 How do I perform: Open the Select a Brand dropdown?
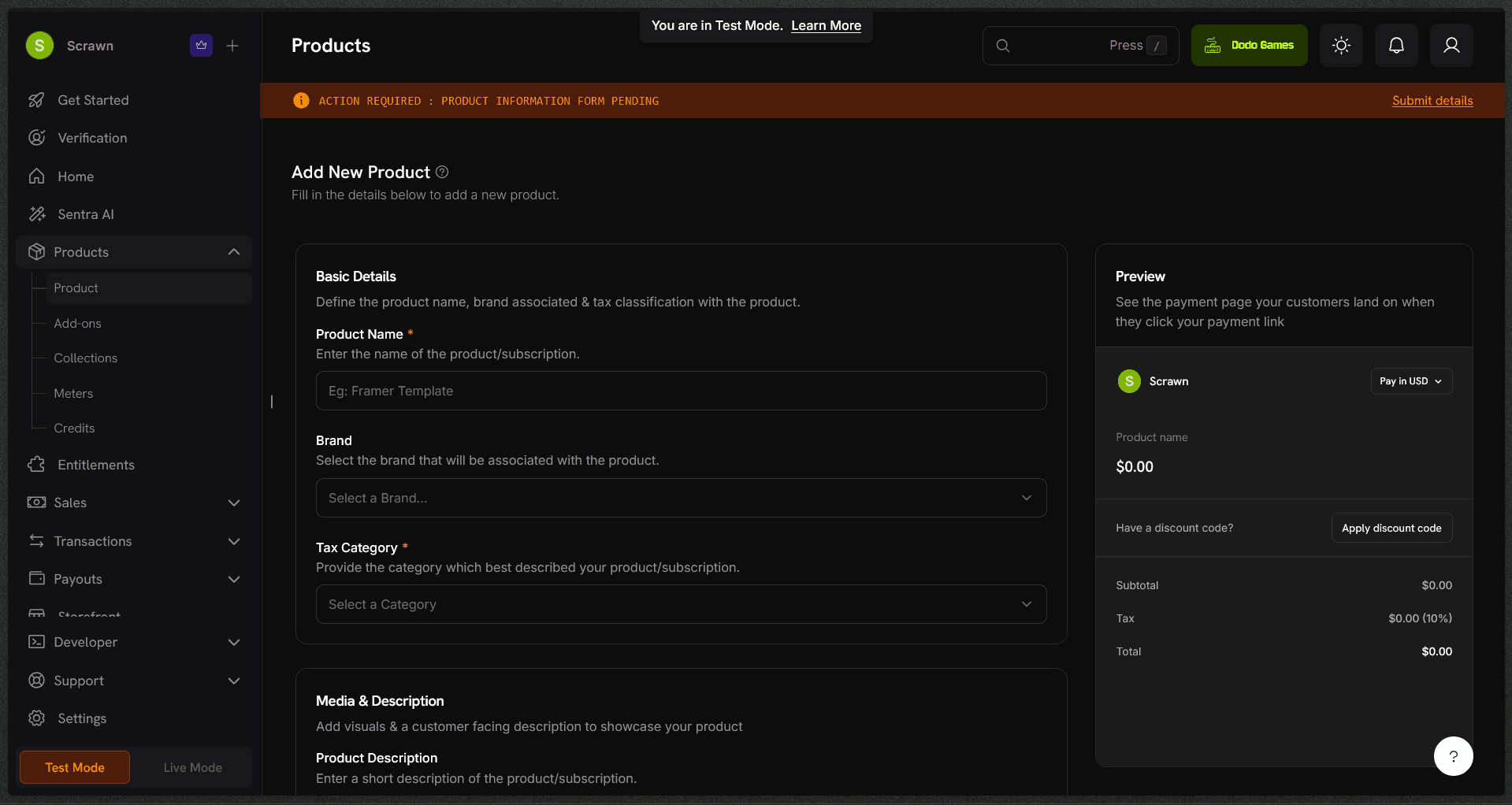point(681,498)
